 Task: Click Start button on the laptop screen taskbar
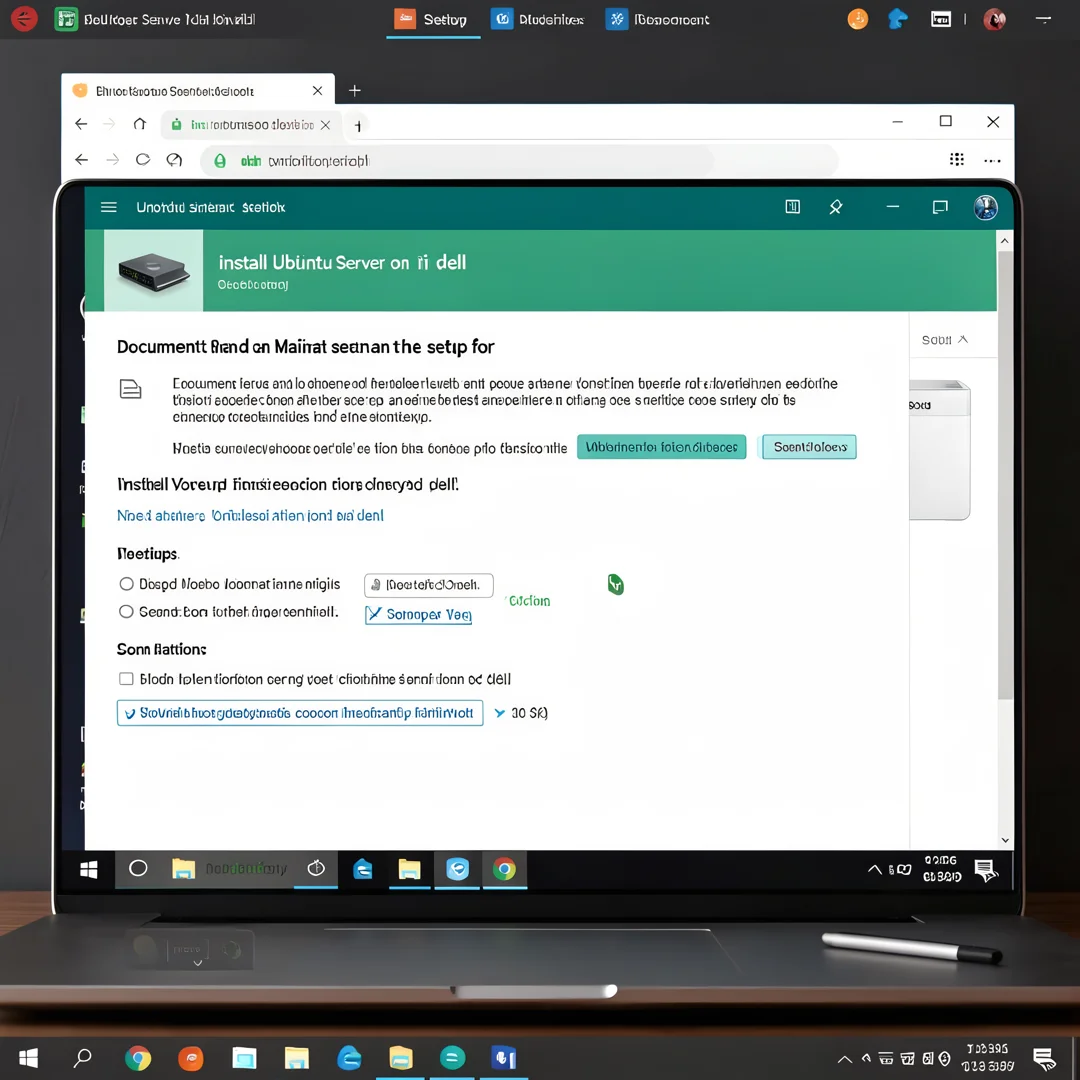click(88, 869)
